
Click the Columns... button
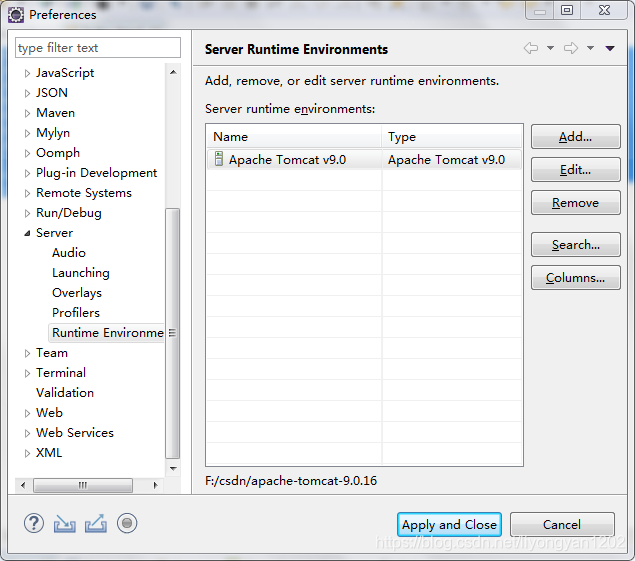[575, 277]
